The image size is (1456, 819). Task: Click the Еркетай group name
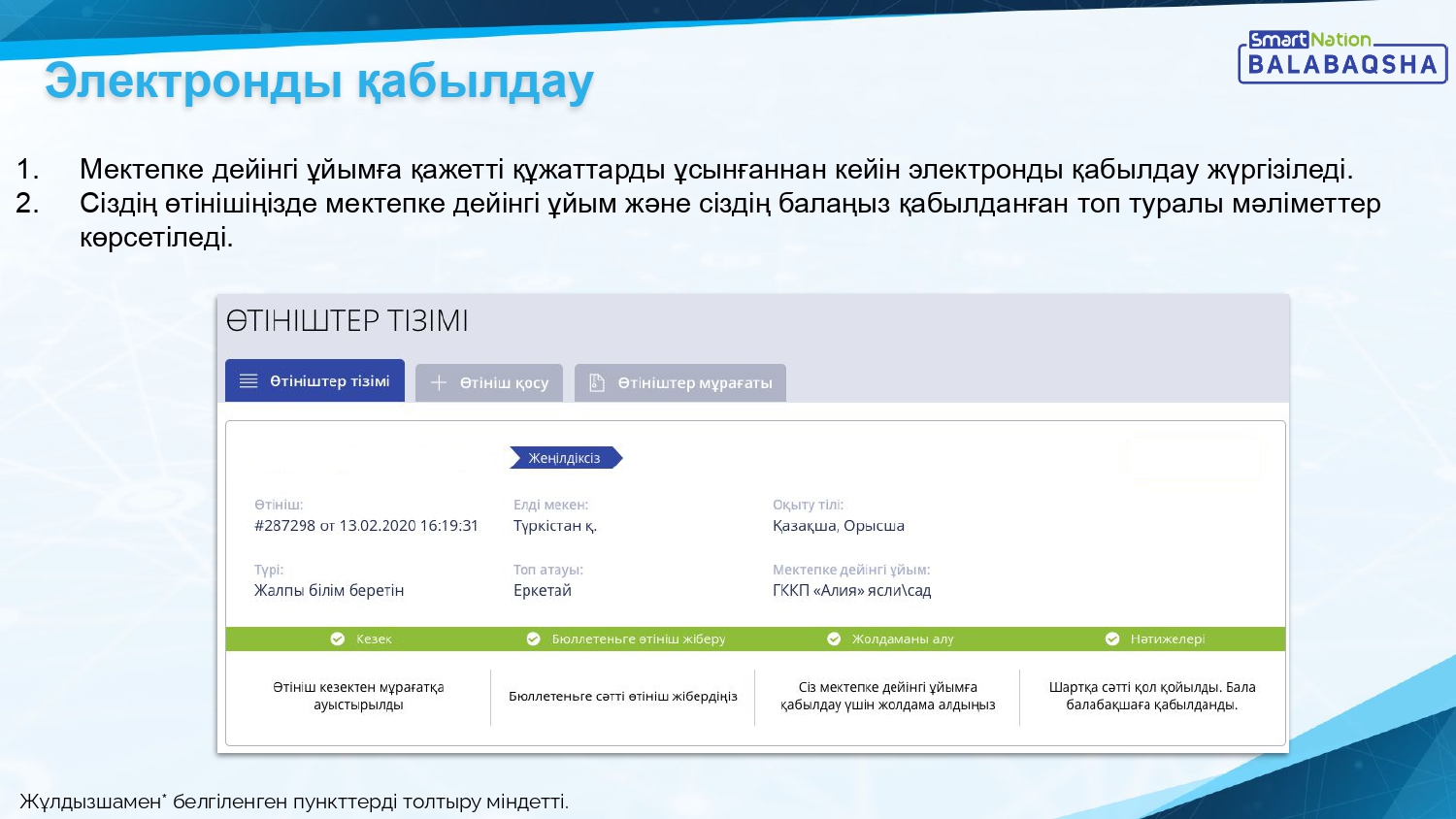pos(543,590)
